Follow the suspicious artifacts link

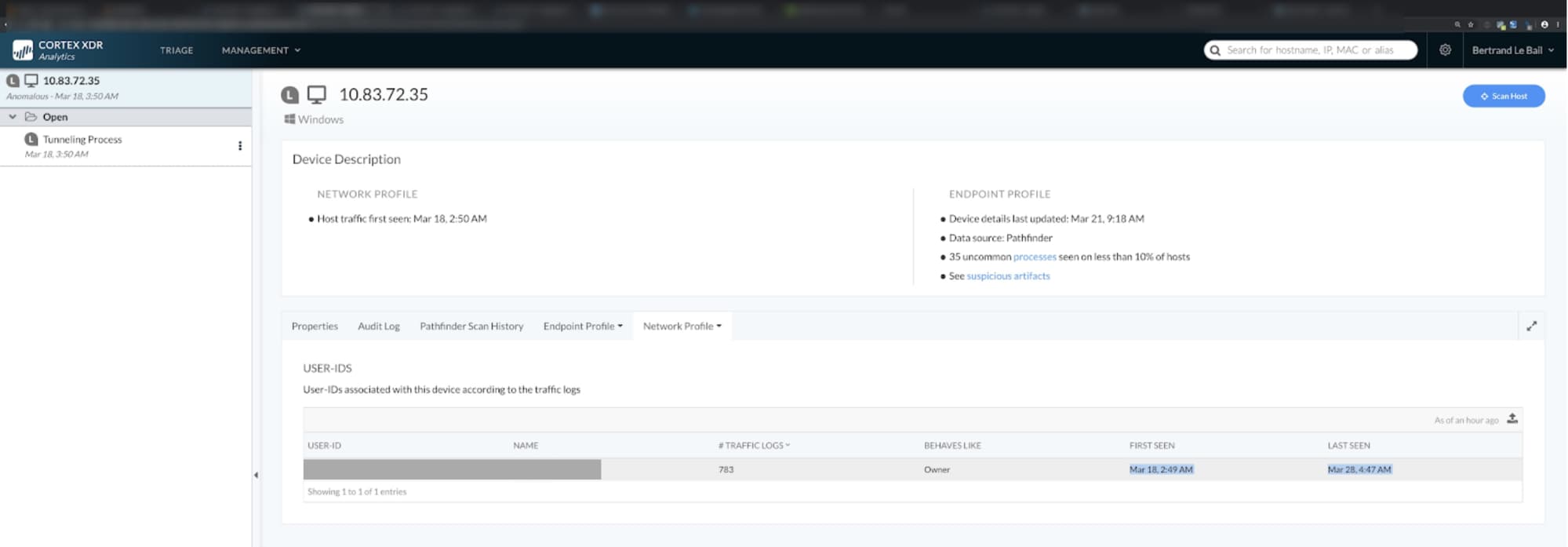pyautogui.click(x=1007, y=276)
